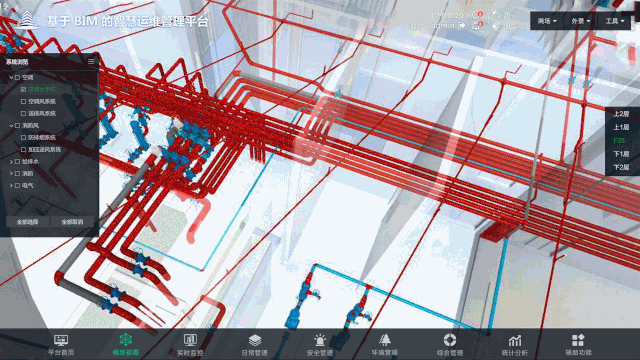Screen dimensions: 640x360
Task: Open 综合管理 ring icon in bottom bar
Action: pos(449,340)
